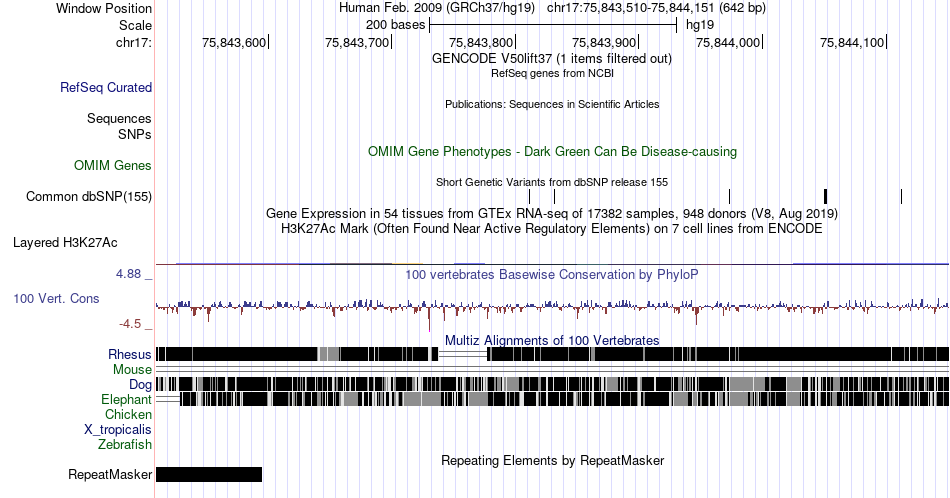This screenshot has width=950, height=498.
Task: Select the Mouse alignment row label
Action: [132, 370]
